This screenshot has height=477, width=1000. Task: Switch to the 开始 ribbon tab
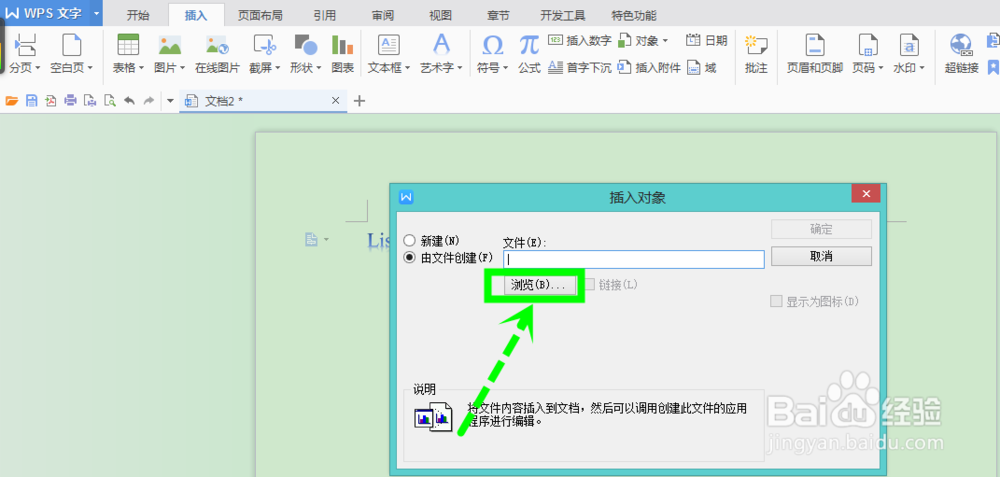click(x=138, y=15)
